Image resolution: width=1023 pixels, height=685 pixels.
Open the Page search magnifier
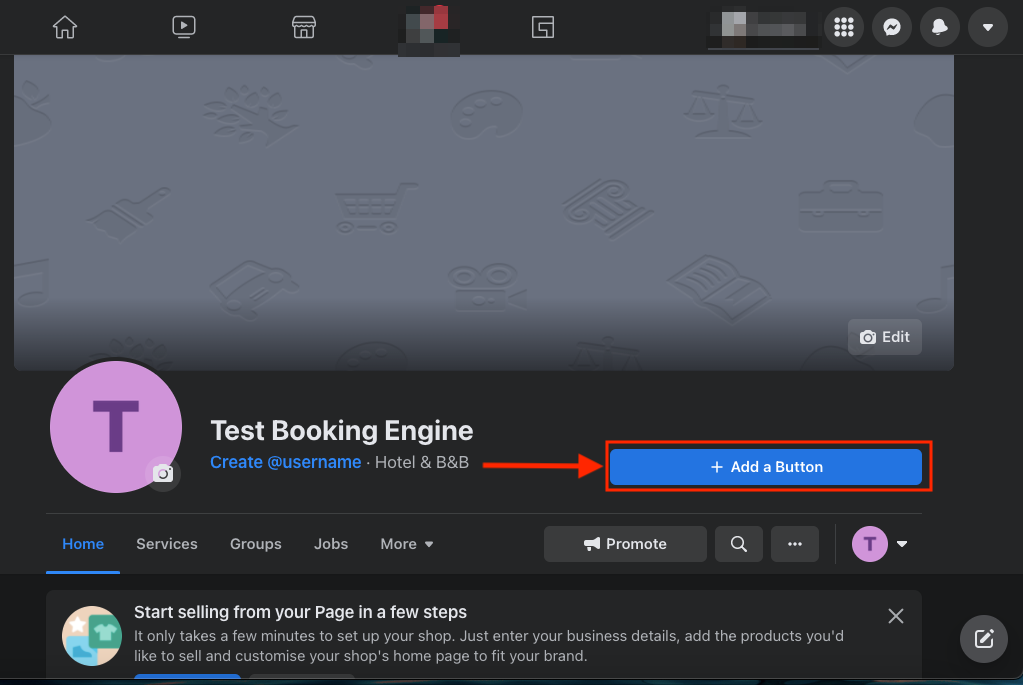pyautogui.click(x=738, y=544)
